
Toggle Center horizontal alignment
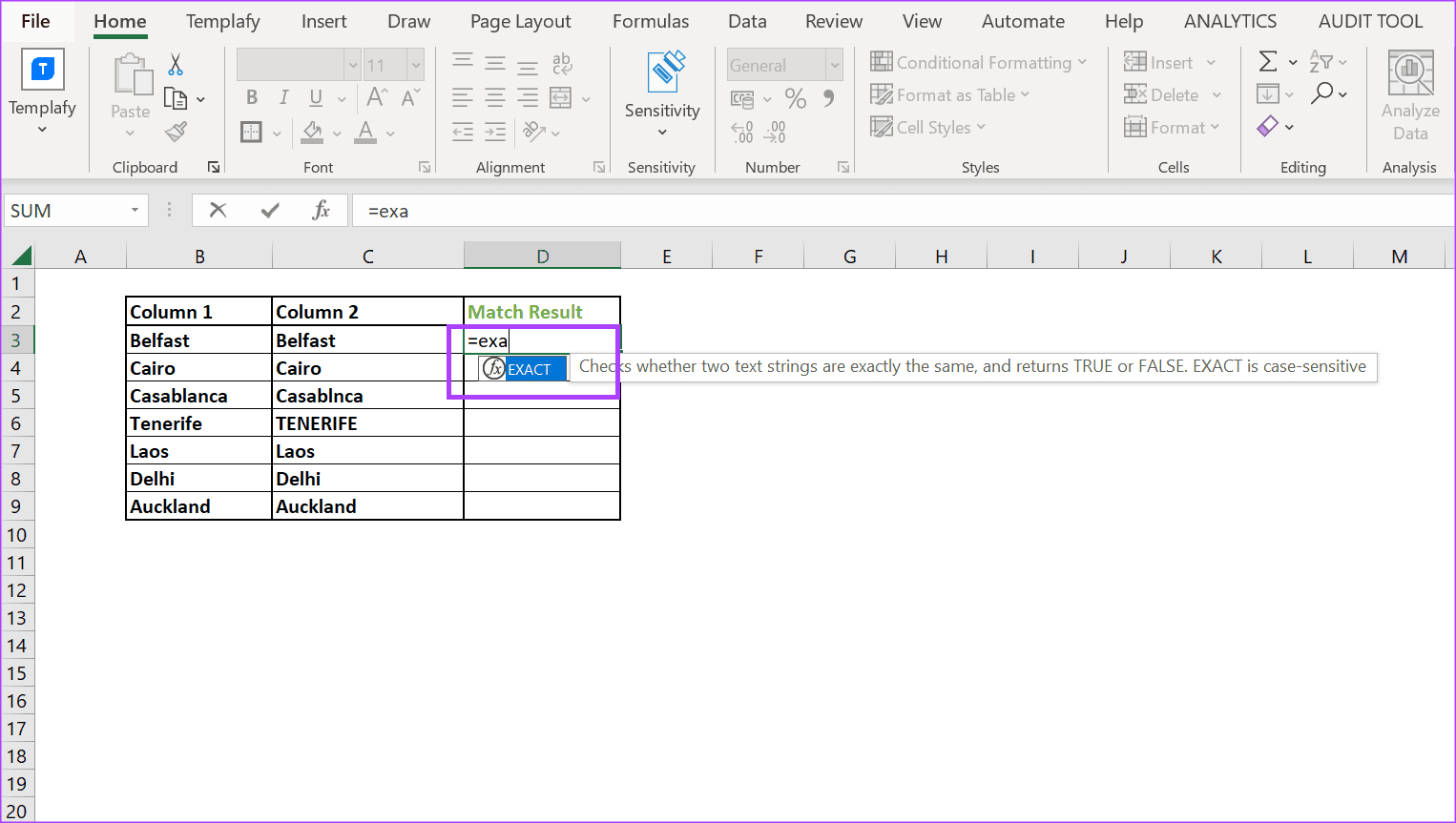pyautogui.click(x=495, y=97)
